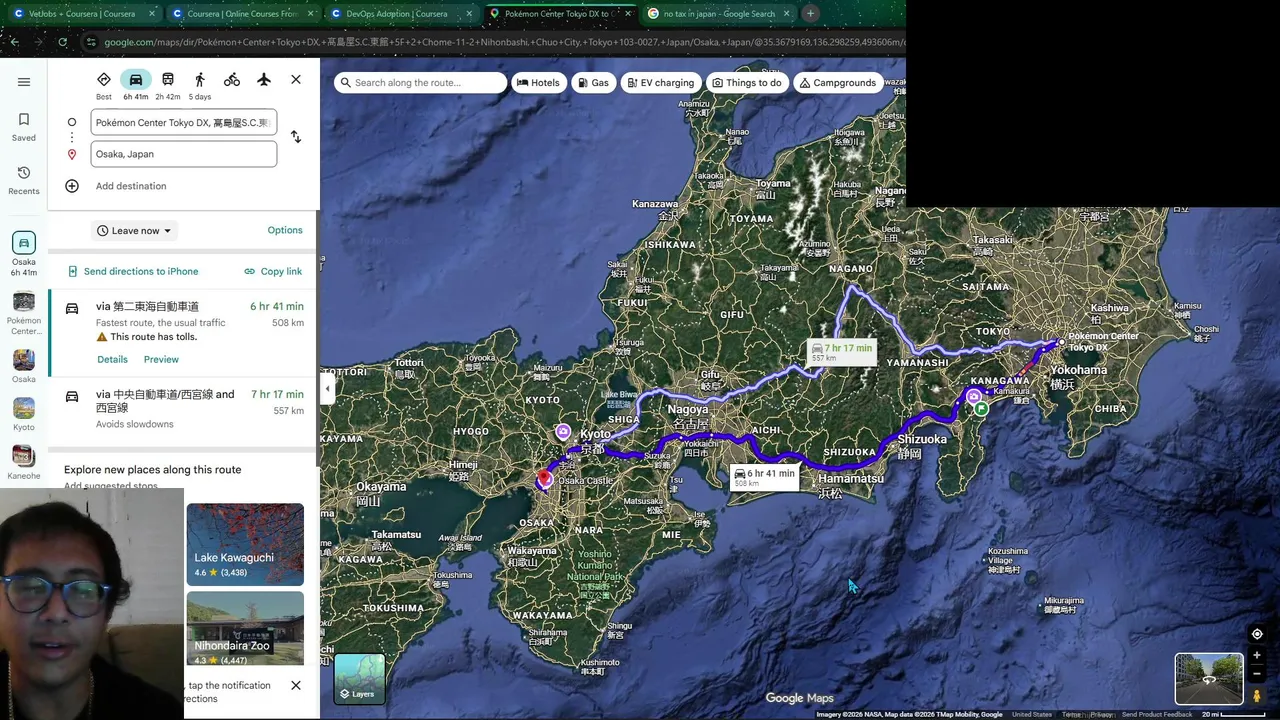
Task: Click 7 hr 17 min route label on map
Action: point(842,352)
